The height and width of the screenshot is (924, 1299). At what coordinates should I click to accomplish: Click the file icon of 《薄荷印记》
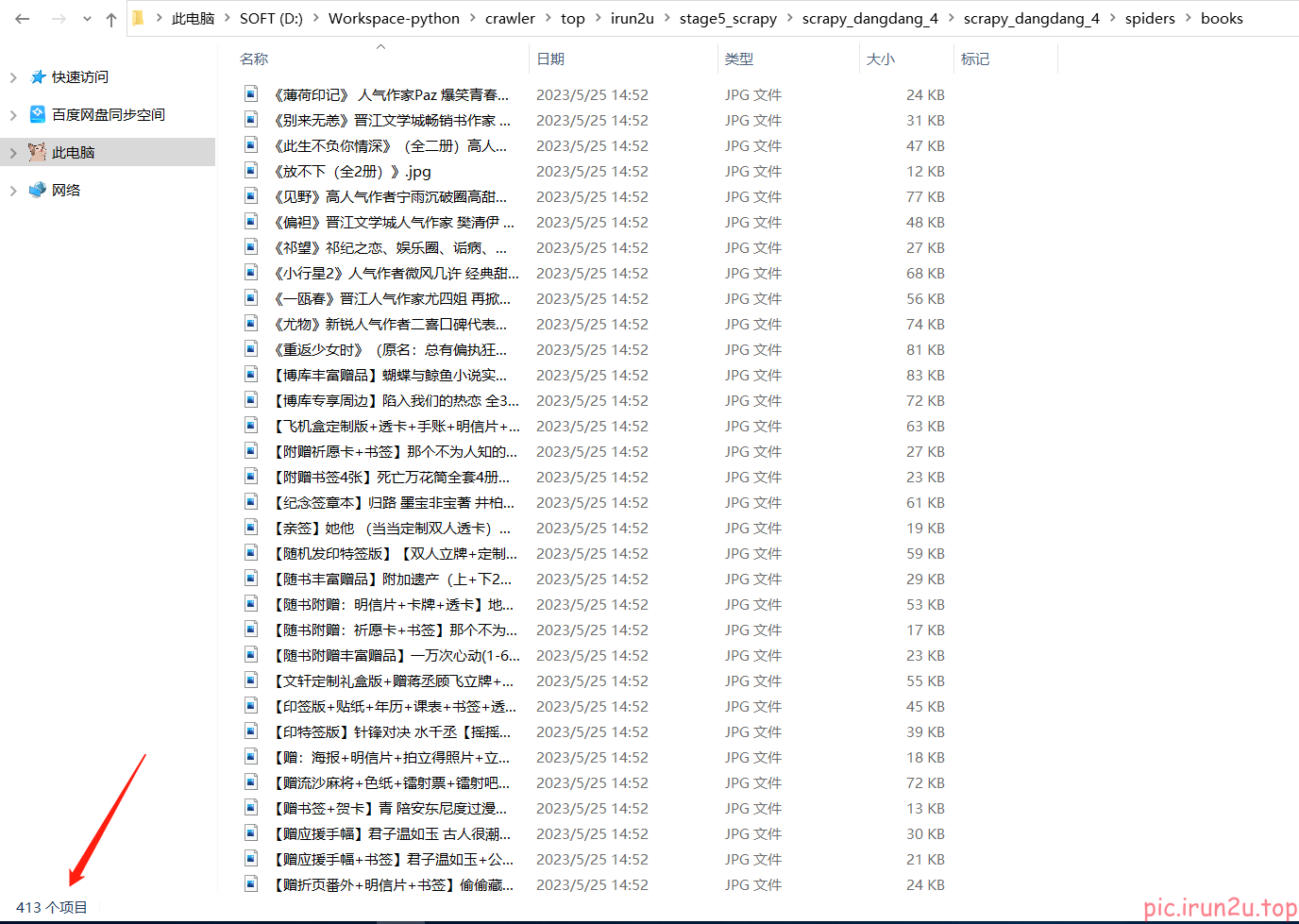click(x=251, y=94)
